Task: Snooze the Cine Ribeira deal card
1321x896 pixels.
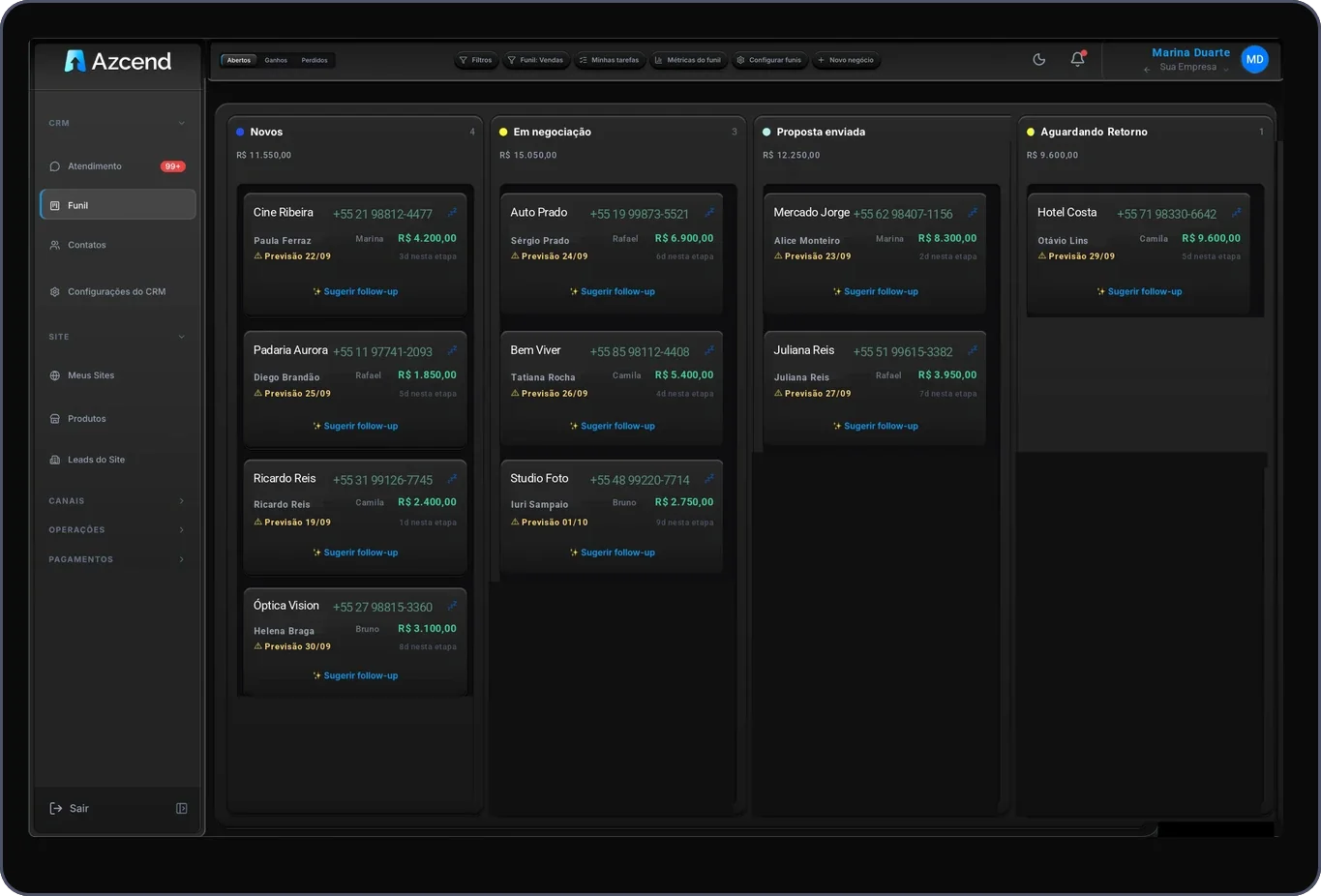Action: pos(452,213)
